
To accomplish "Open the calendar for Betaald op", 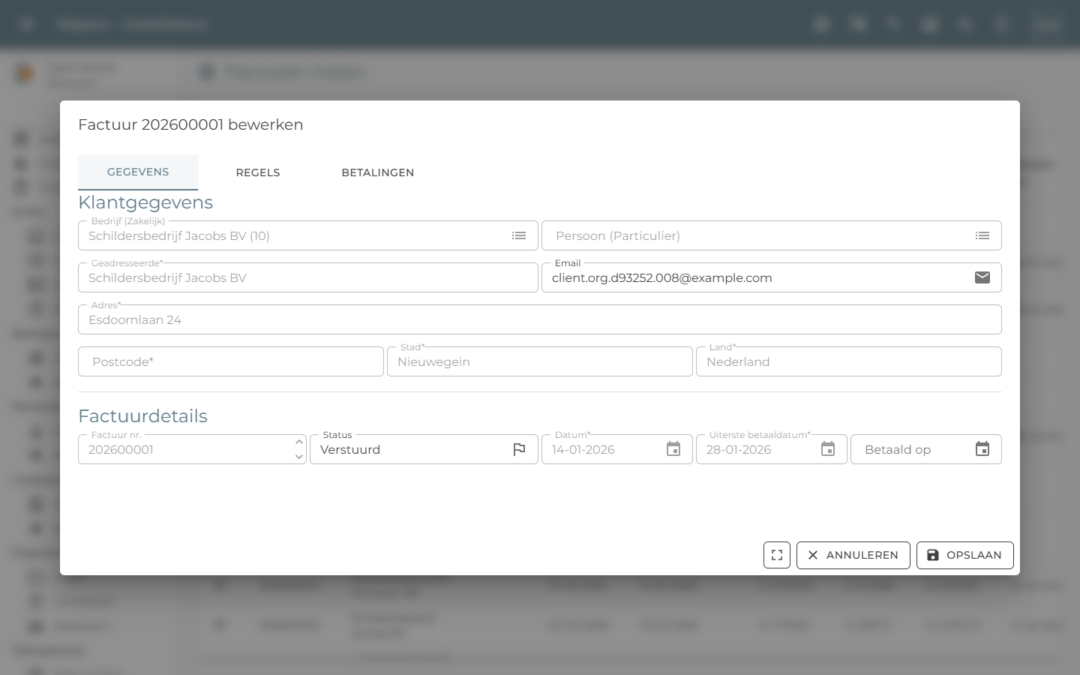I will [x=982, y=449].
